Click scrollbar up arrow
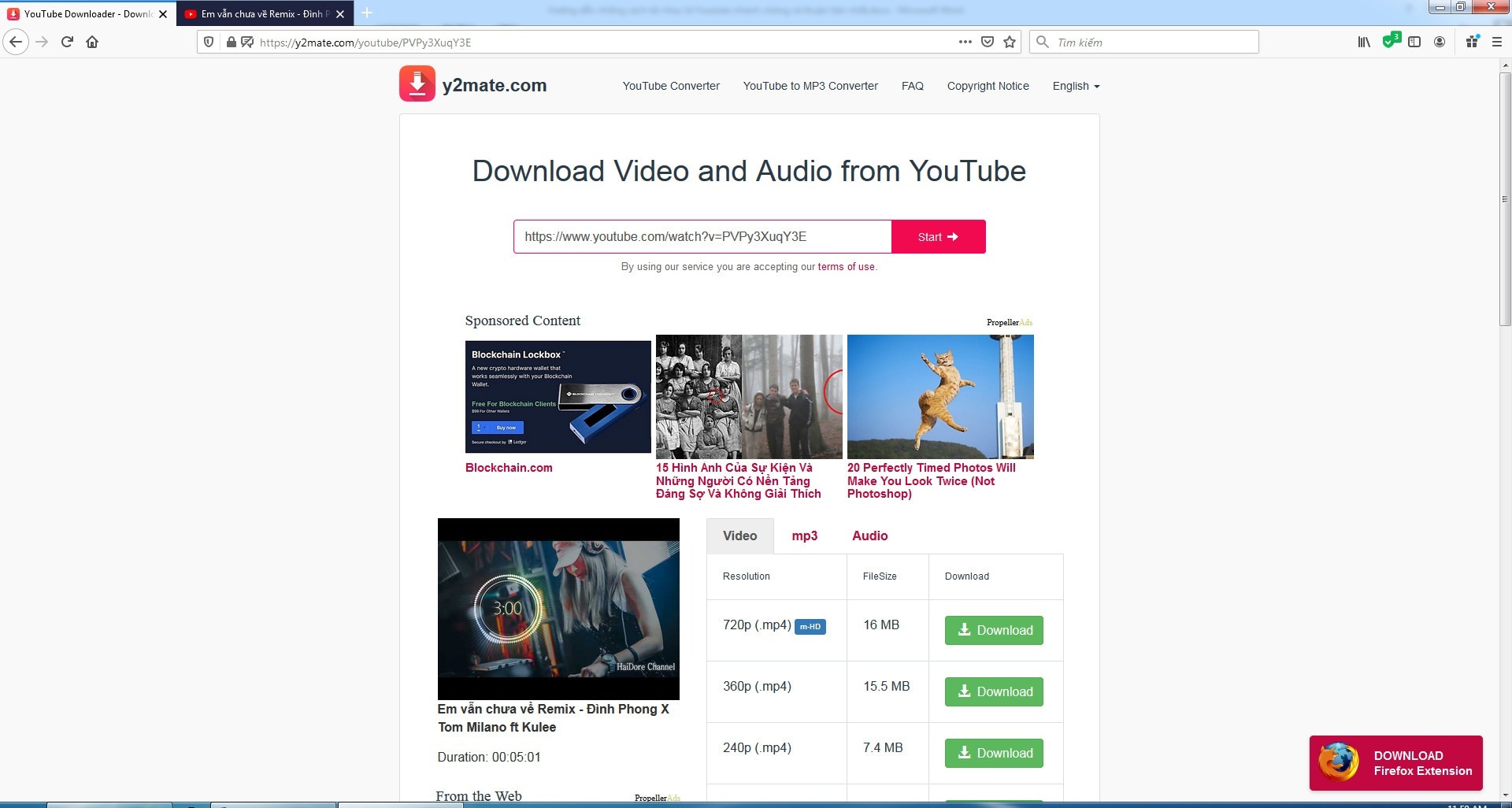 coord(1505,65)
